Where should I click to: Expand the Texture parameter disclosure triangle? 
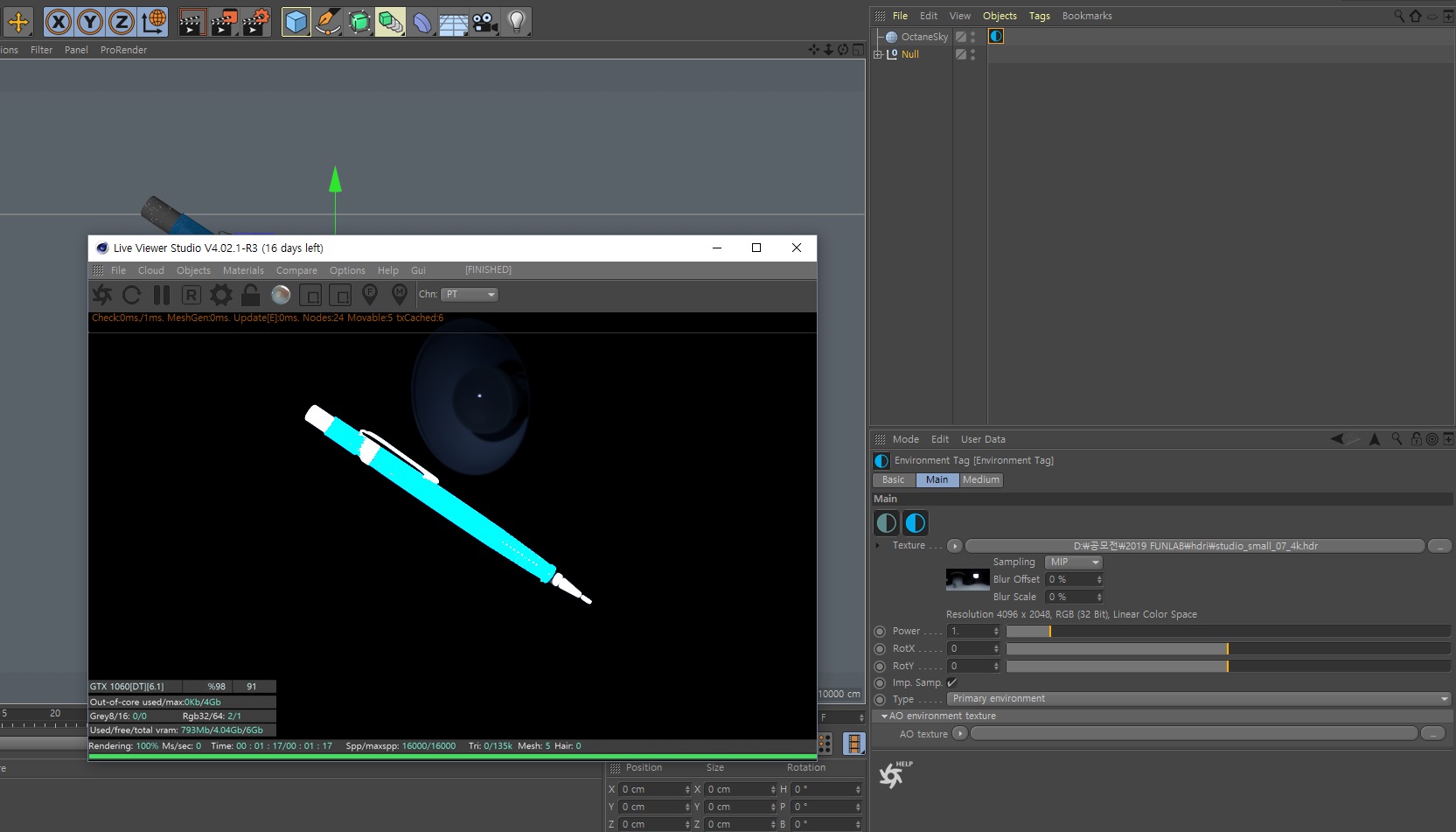(x=878, y=545)
